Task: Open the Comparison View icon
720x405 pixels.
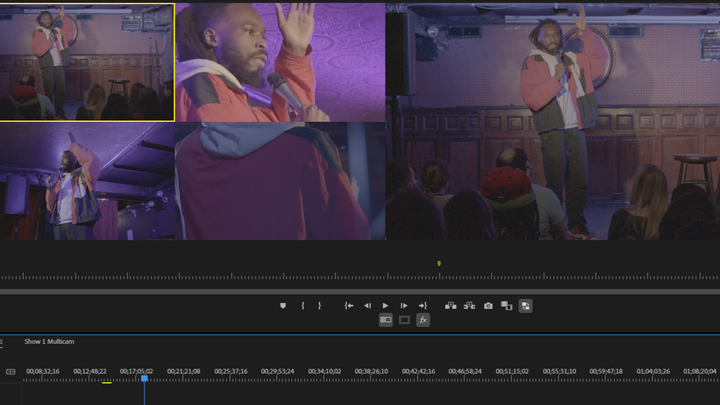Action: tap(506, 306)
